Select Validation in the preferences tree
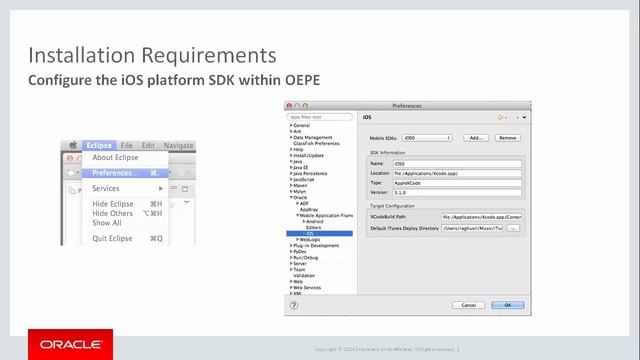 [304, 276]
